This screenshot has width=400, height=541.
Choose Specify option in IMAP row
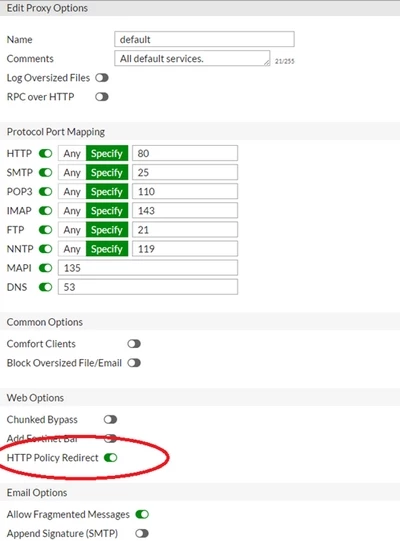[107, 211]
